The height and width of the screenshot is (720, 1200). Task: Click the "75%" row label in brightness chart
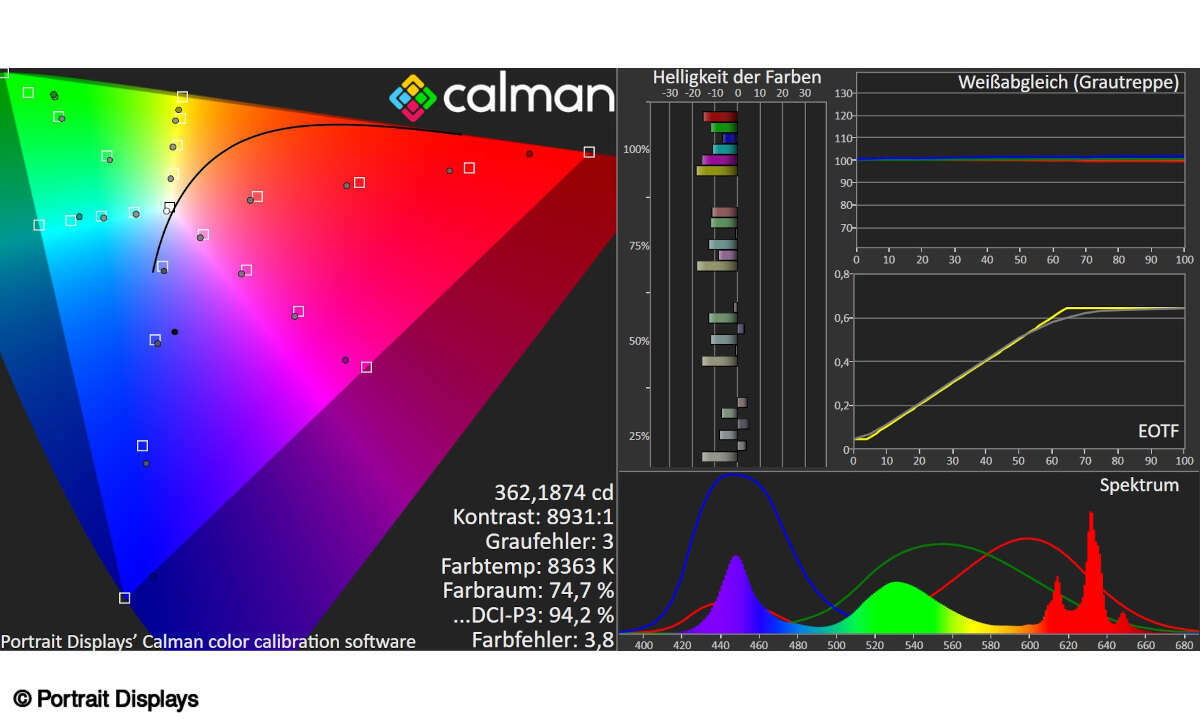[639, 245]
